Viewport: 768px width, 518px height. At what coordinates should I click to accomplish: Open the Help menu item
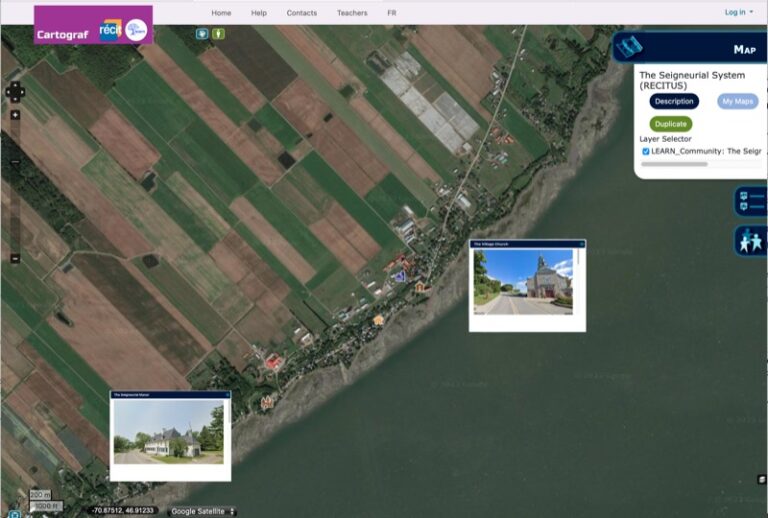click(x=259, y=13)
